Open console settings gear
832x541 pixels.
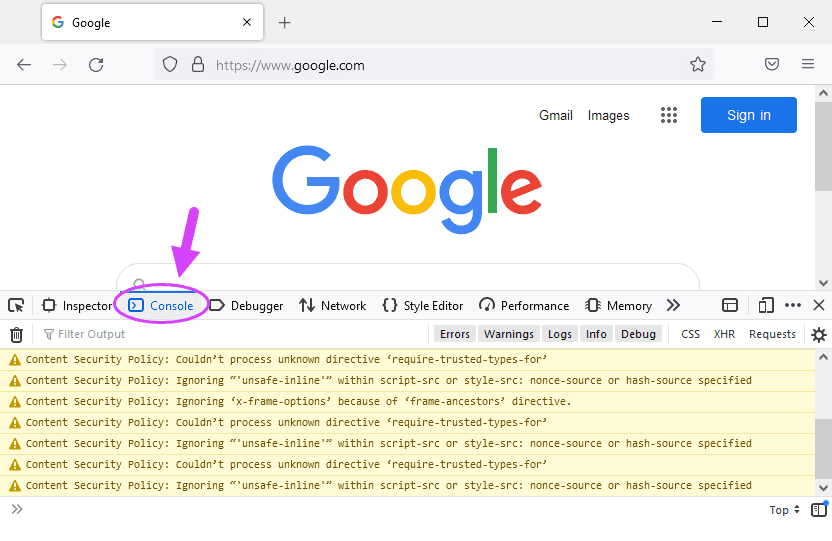[819, 335]
